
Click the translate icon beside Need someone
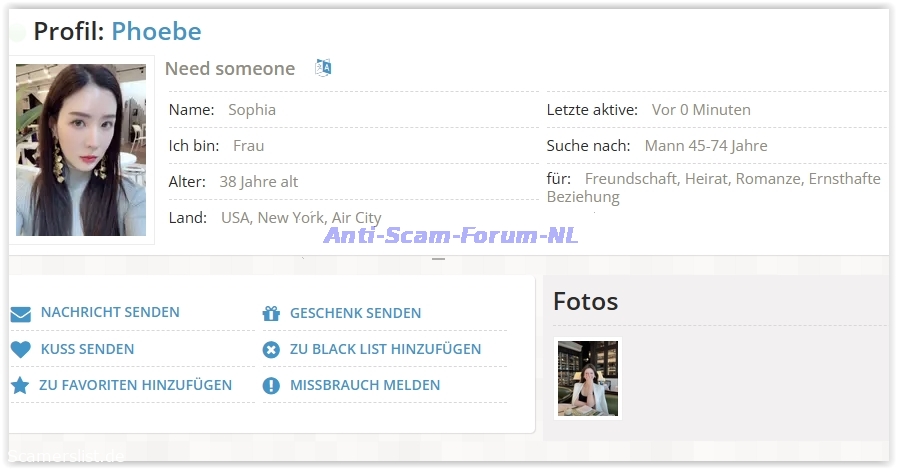pyautogui.click(x=323, y=68)
